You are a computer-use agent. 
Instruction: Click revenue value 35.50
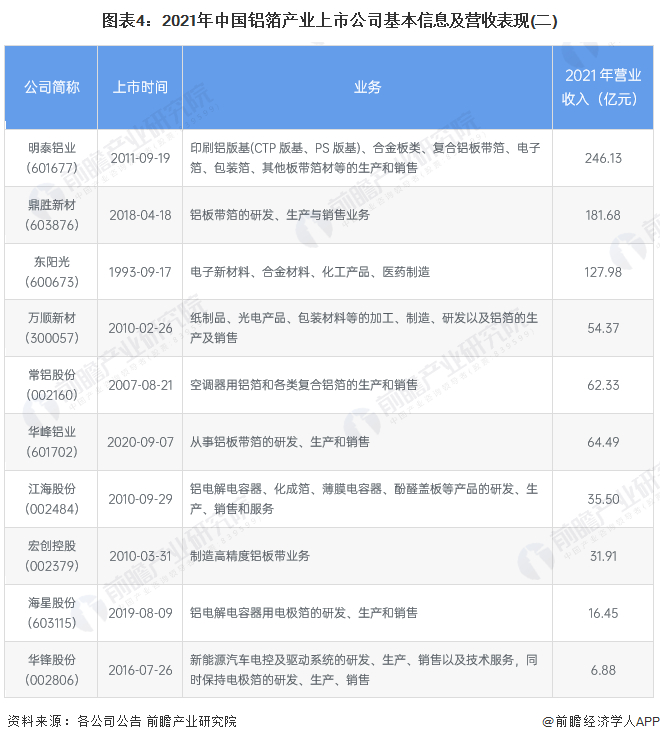603,499
